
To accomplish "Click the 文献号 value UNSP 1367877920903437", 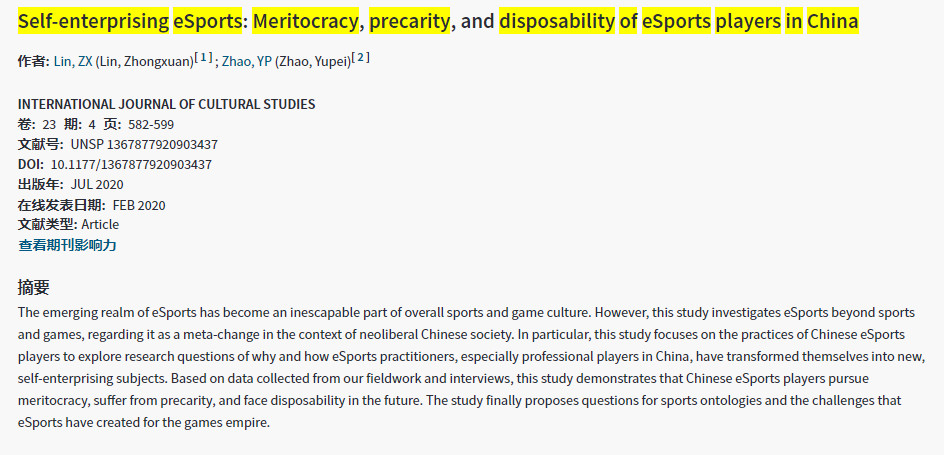I will click(144, 144).
